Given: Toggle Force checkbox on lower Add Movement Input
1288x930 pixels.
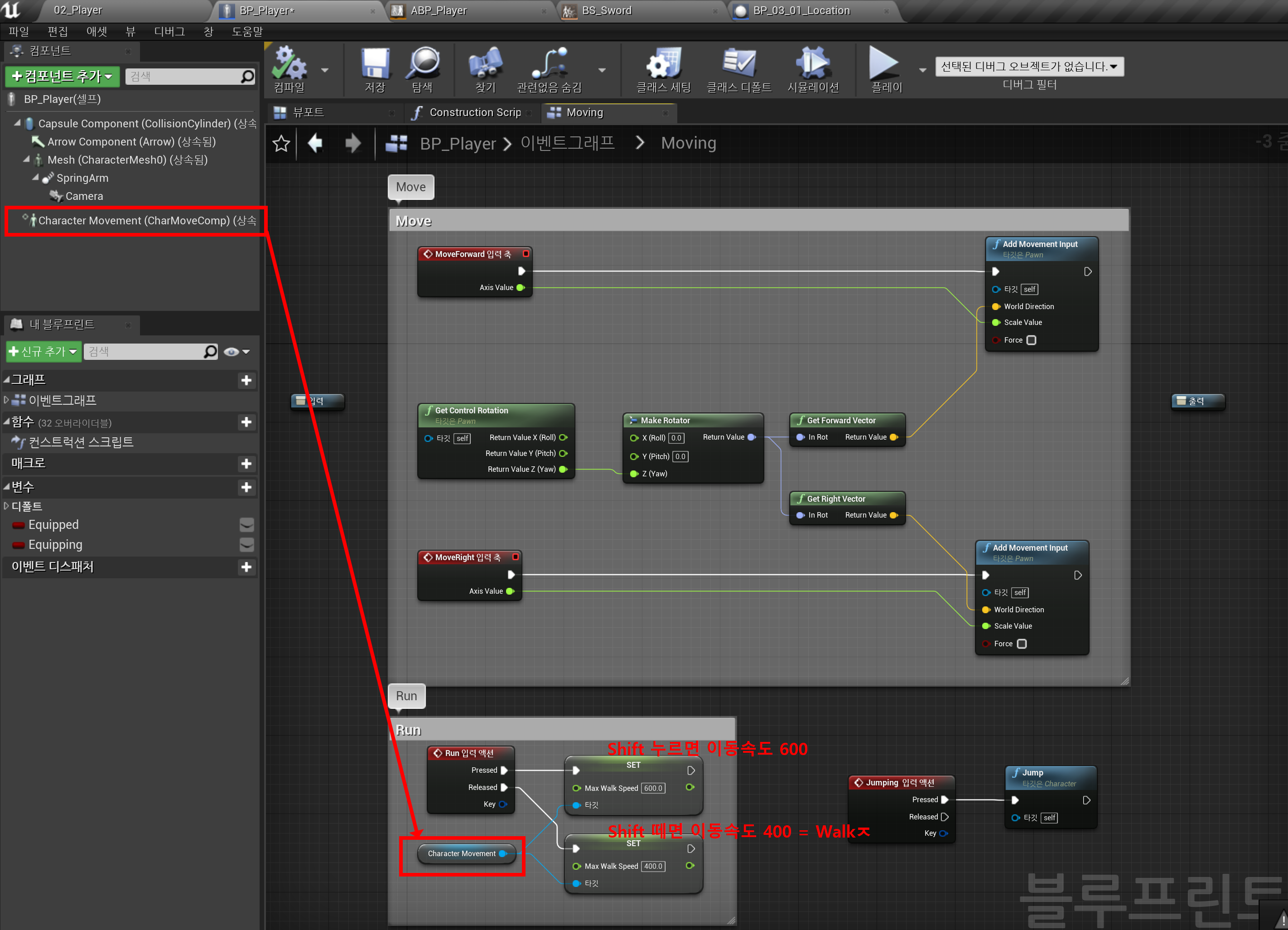Looking at the screenshot, I should 1022,644.
